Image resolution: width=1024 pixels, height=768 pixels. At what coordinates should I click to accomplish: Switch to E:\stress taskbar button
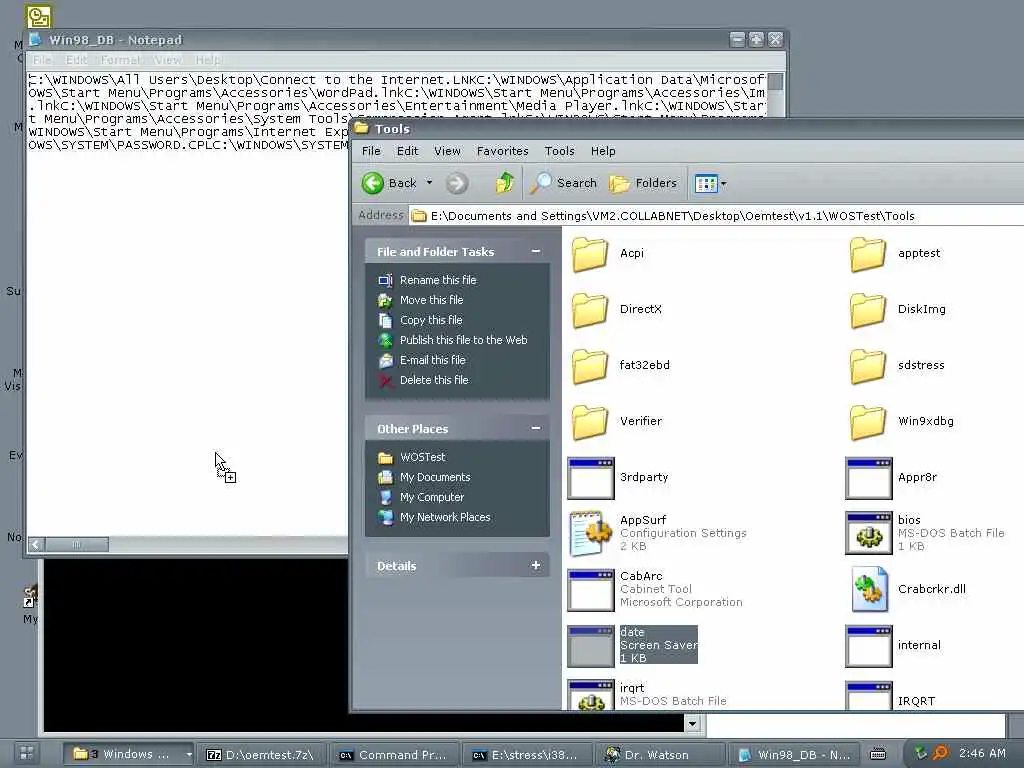tap(528, 755)
